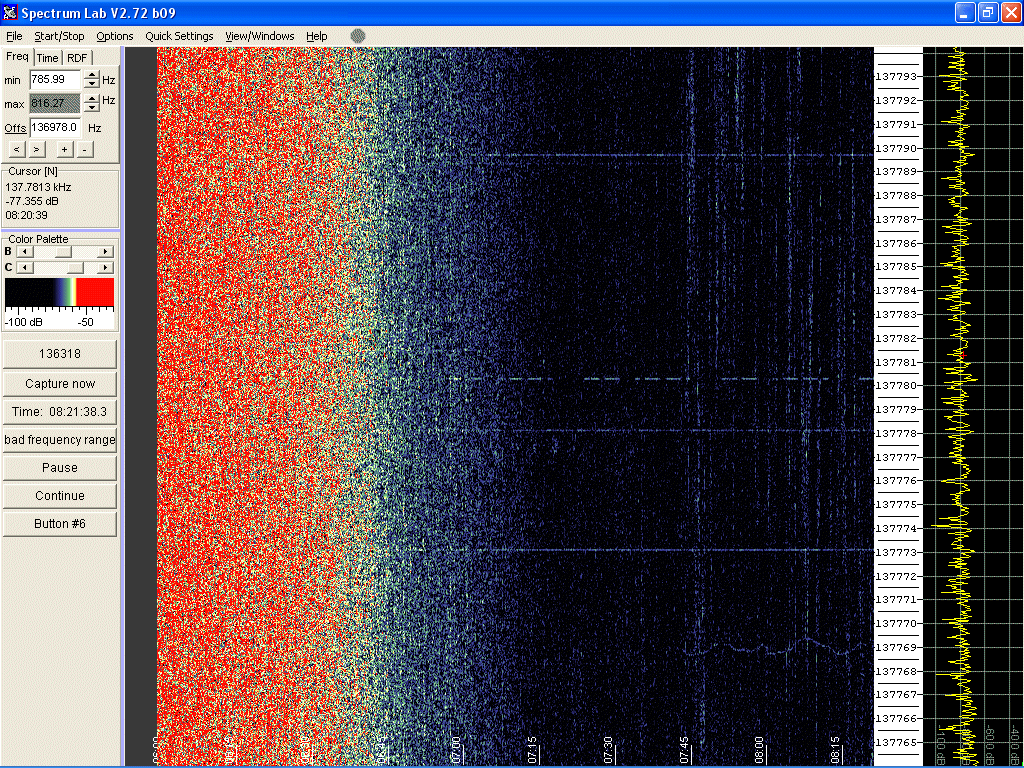Click cursor readout 137.7813 kHz

[x=38, y=187]
